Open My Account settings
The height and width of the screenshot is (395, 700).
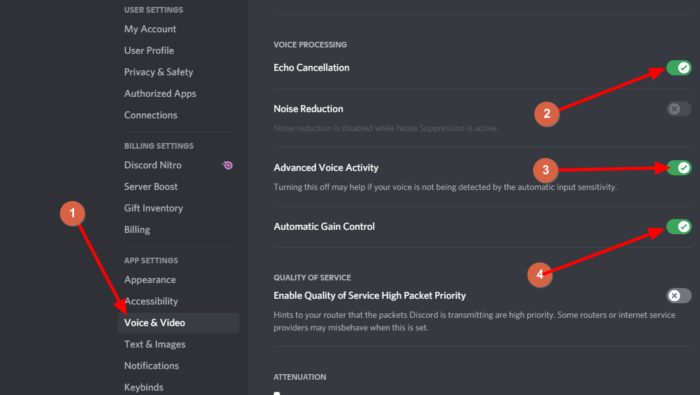pos(150,29)
